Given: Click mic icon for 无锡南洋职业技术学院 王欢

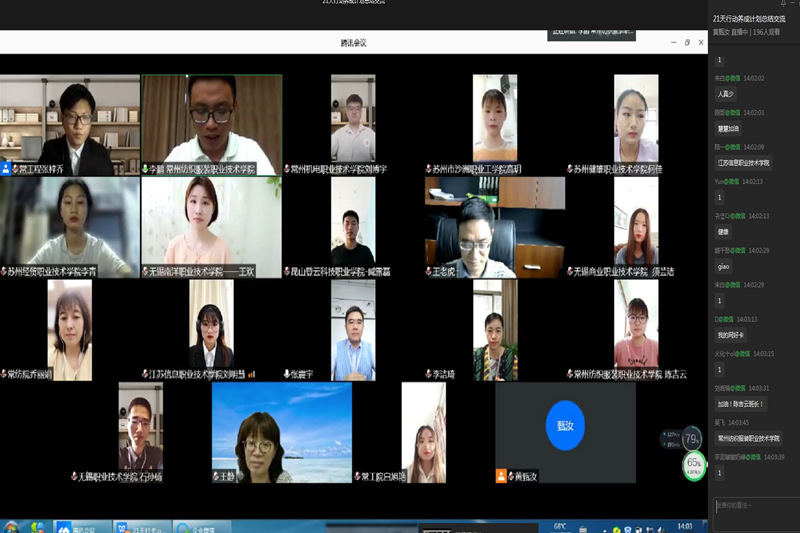Looking at the screenshot, I should click(x=145, y=271).
